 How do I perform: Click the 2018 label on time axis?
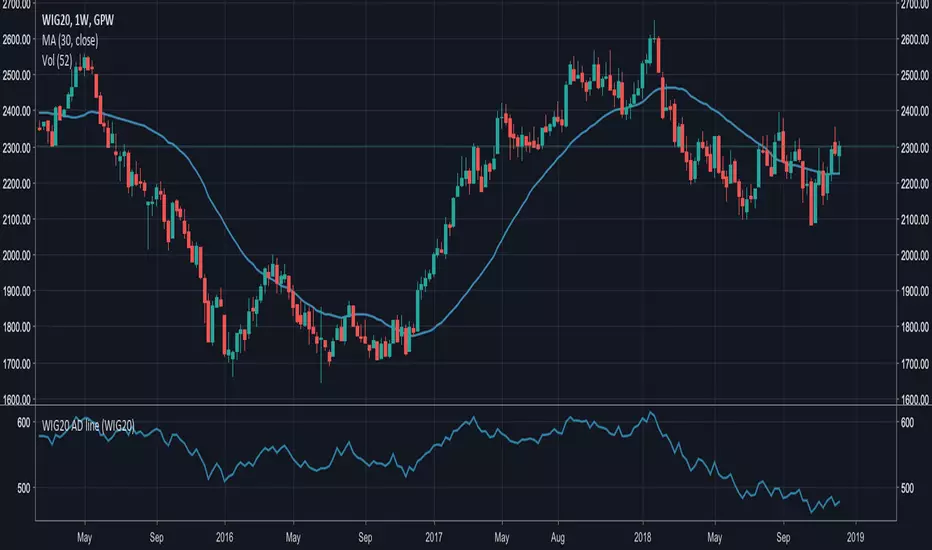(x=642, y=538)
